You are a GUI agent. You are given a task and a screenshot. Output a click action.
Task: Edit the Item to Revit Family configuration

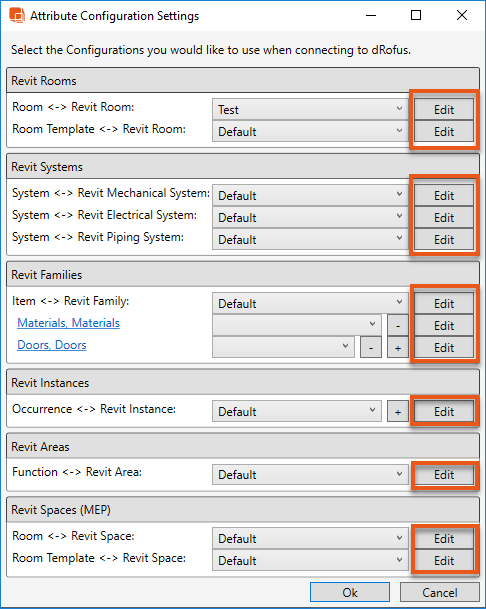pos(444,303)
